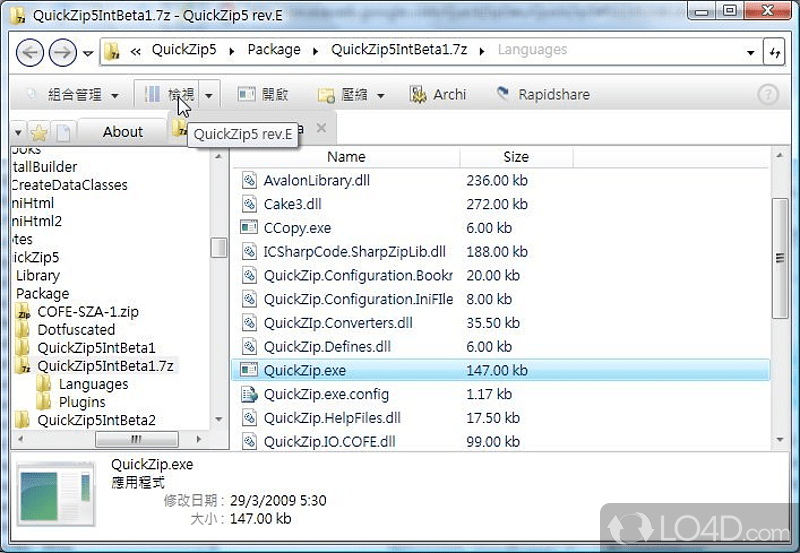Click the favorites star tab icon

pos(39,133)
